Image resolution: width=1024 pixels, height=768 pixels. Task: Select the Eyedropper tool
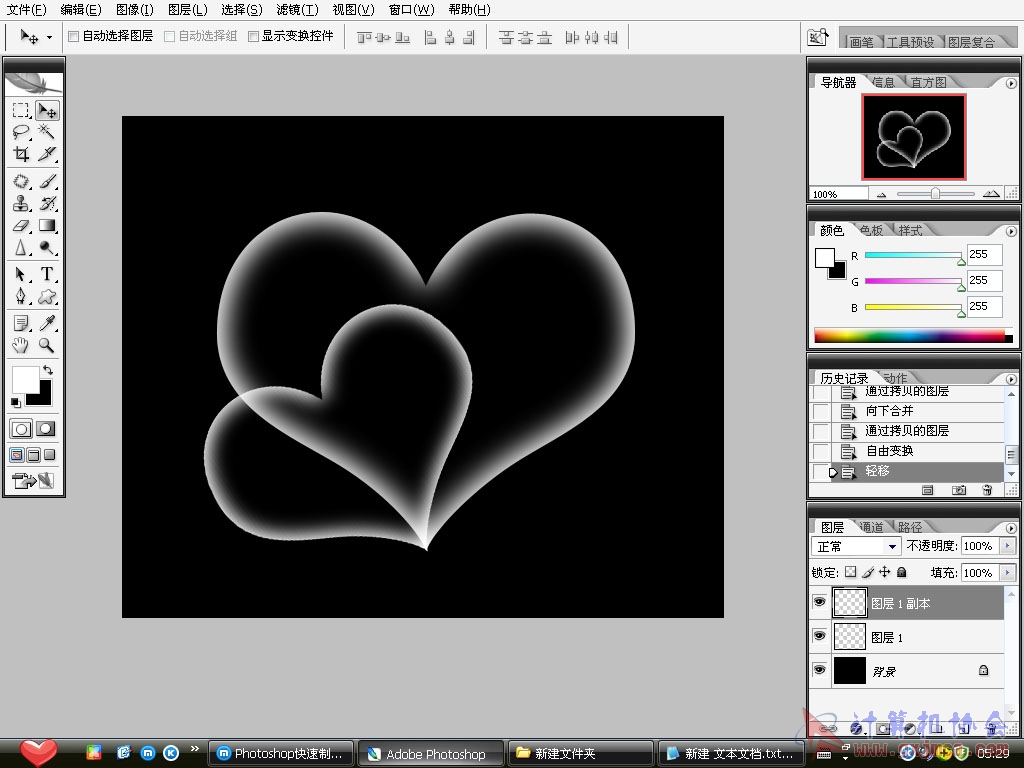[x=47, y=323]
